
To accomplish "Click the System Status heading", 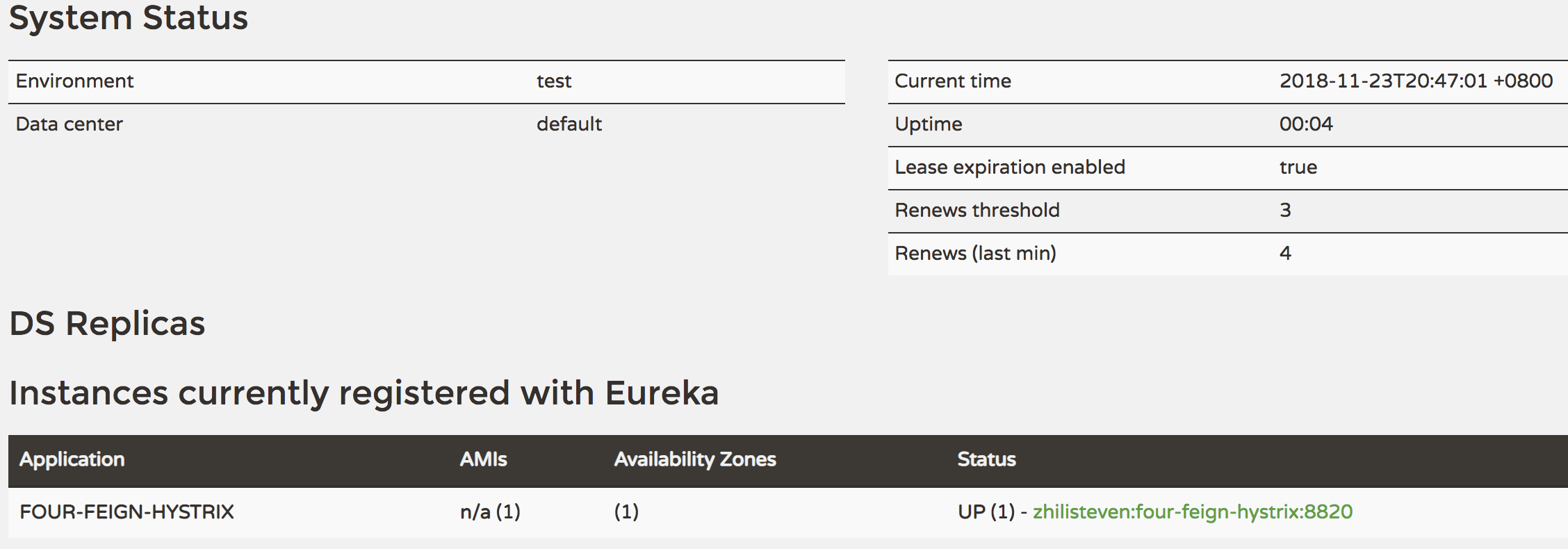I will point(129,18).
